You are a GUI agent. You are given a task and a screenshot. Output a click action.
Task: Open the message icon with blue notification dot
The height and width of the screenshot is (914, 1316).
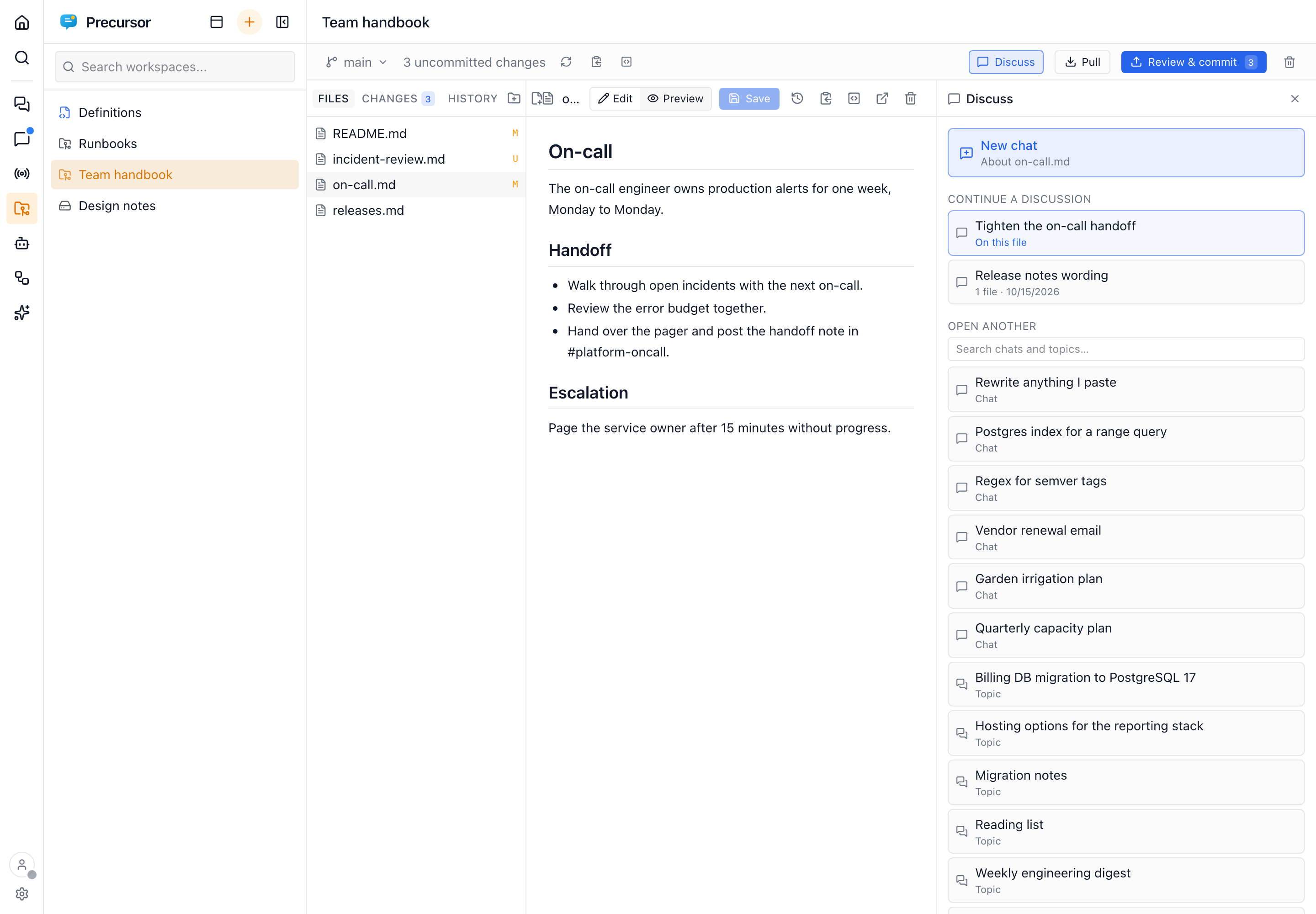[x=22, y=139]
